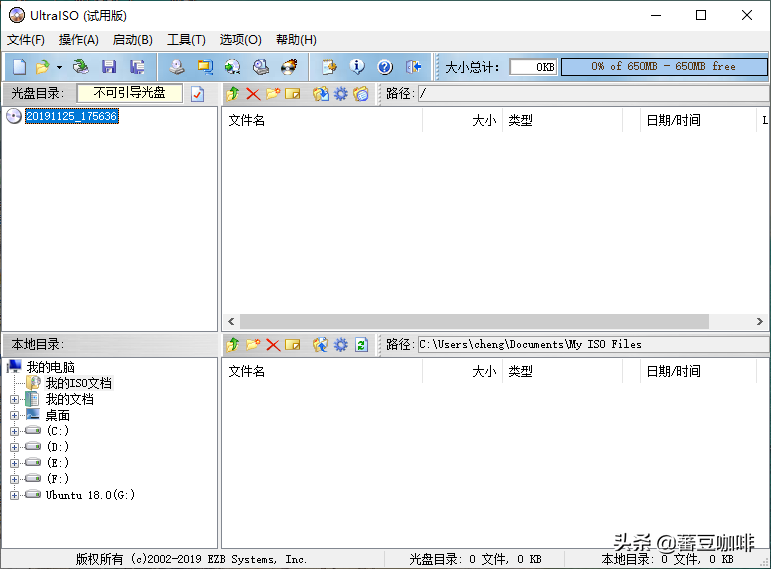Select 我的ISO文档 in the local tree
The image size is (771, 569).
(x=79, y=383)
